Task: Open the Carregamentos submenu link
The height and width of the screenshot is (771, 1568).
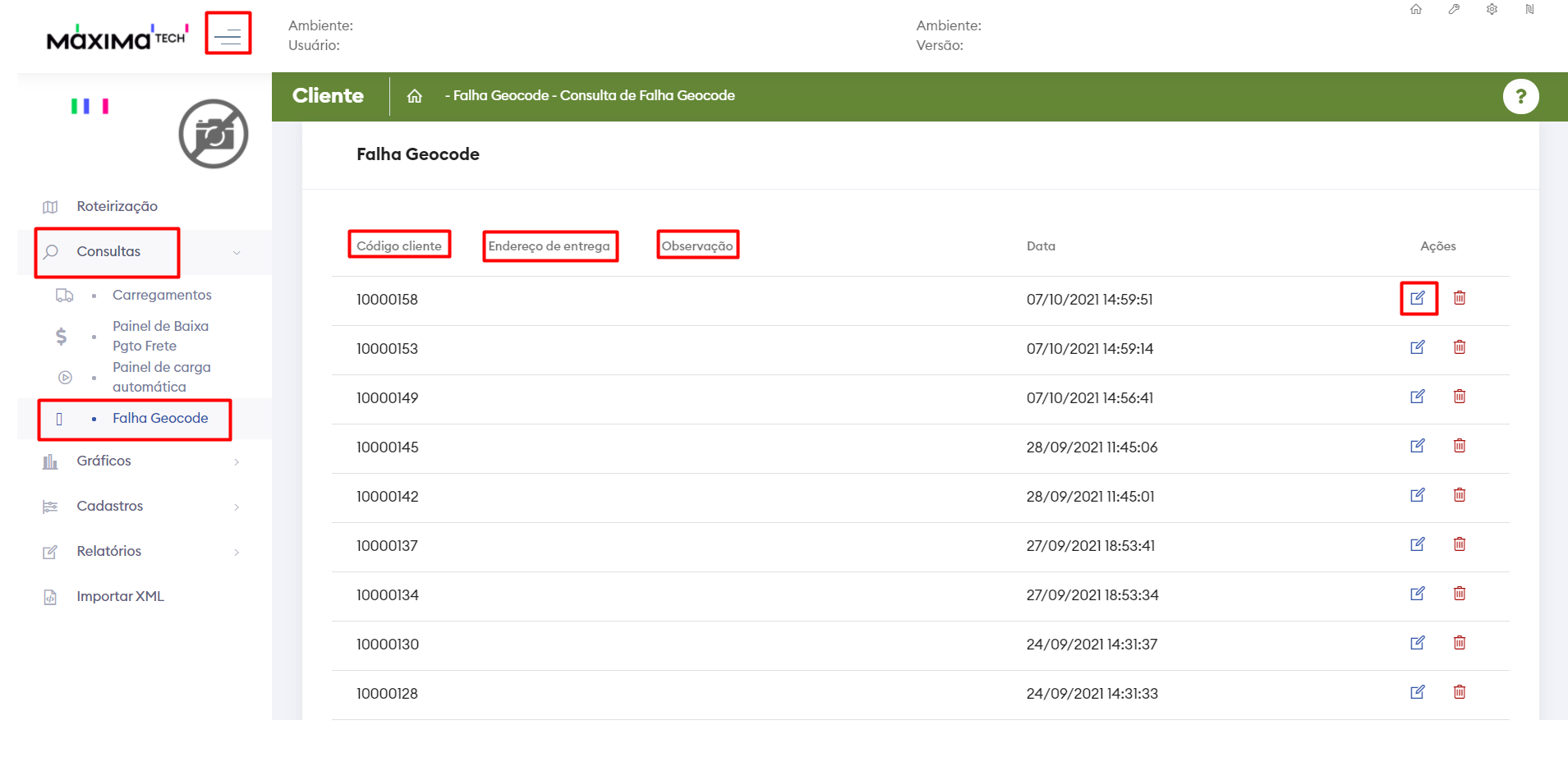Action: point(162,296)
